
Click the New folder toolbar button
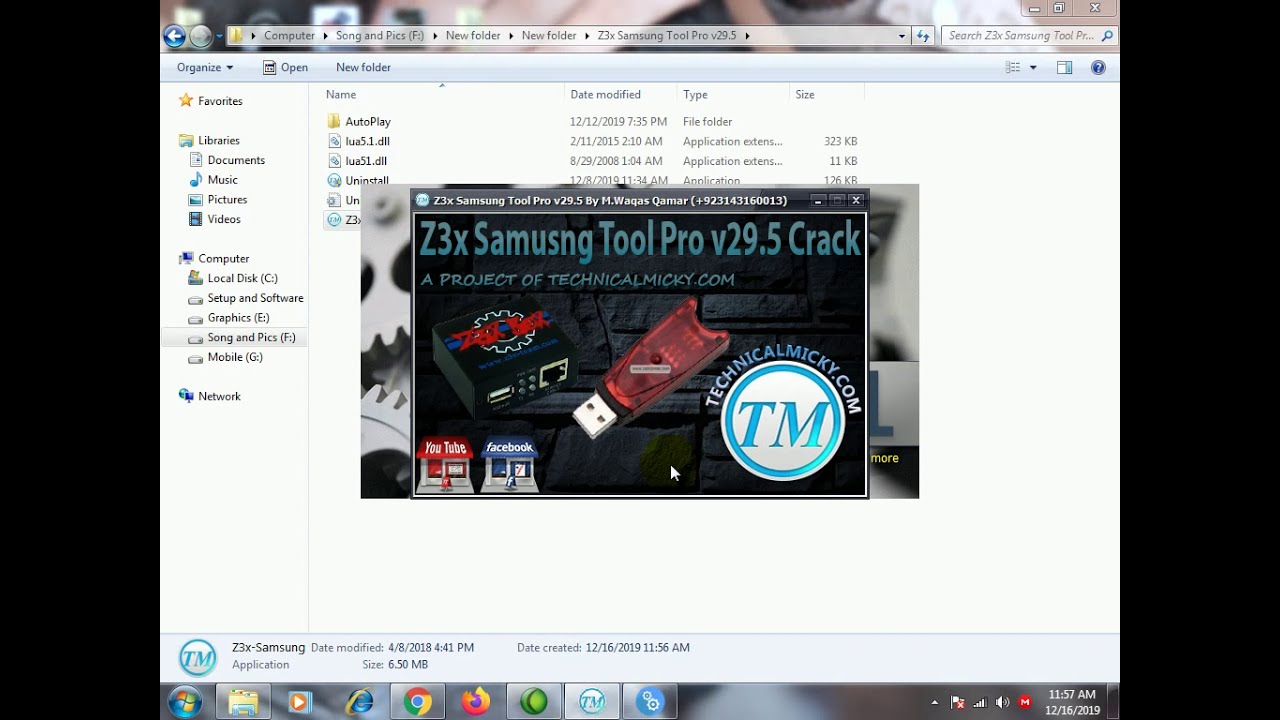363,67
